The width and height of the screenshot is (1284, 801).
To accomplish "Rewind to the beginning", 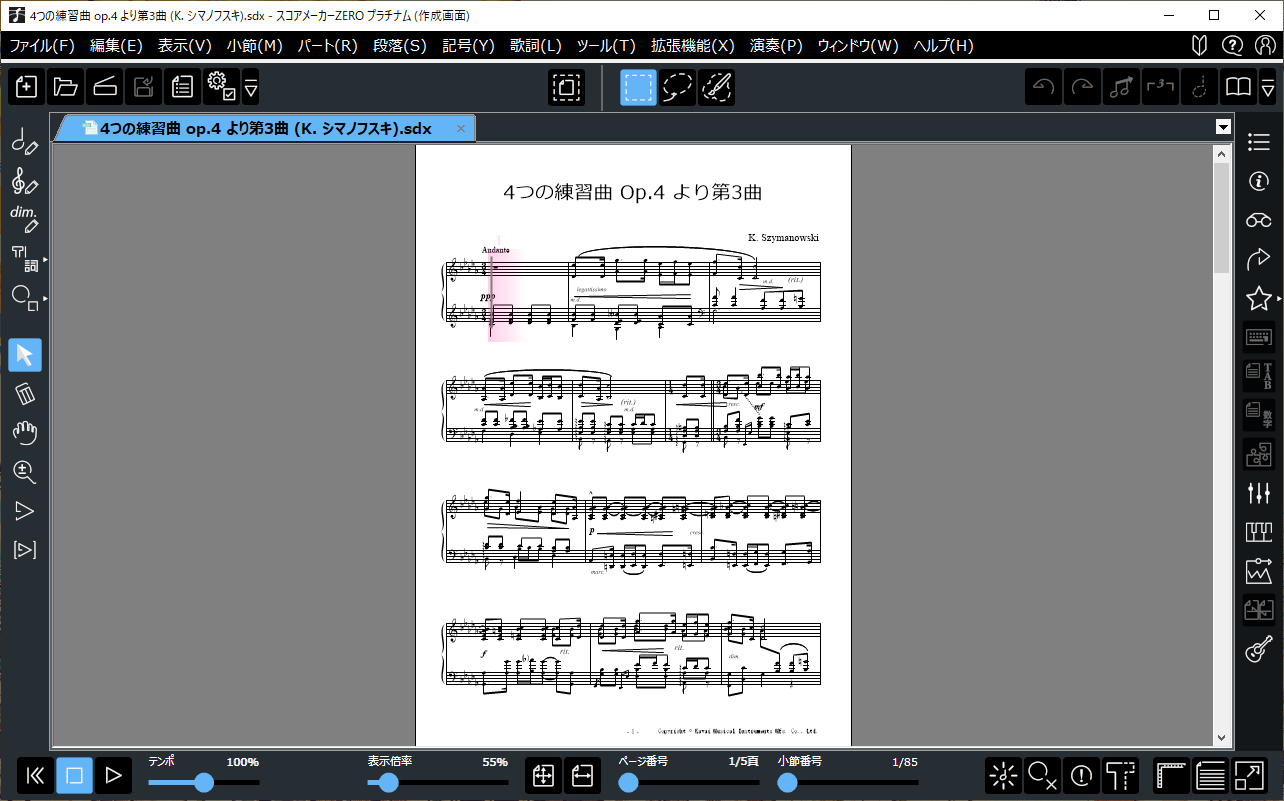I will [35, 775].
